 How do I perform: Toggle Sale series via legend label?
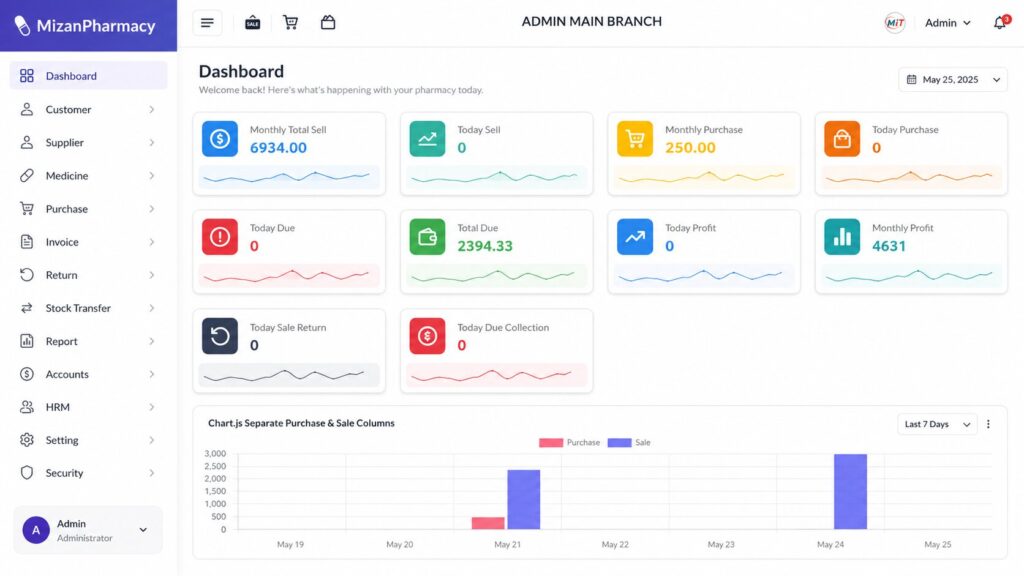(x=643, y=443)
